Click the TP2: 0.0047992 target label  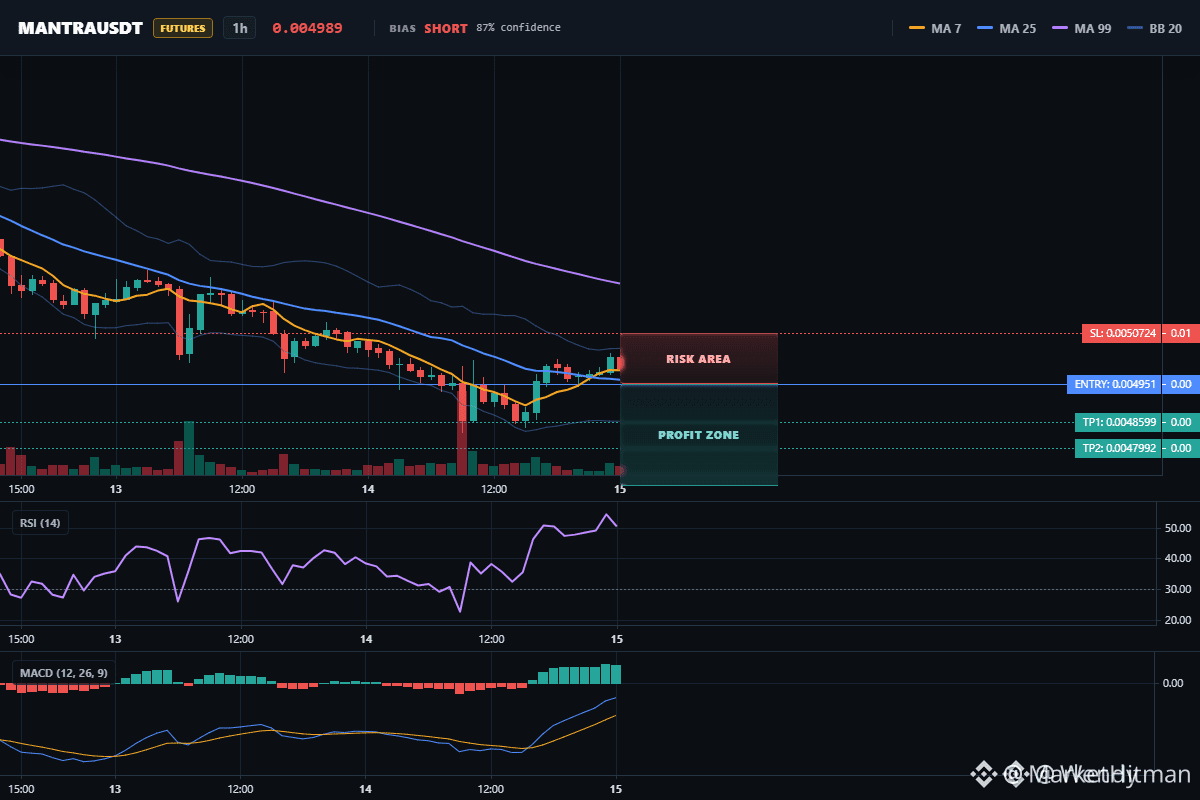(1118, 448)
